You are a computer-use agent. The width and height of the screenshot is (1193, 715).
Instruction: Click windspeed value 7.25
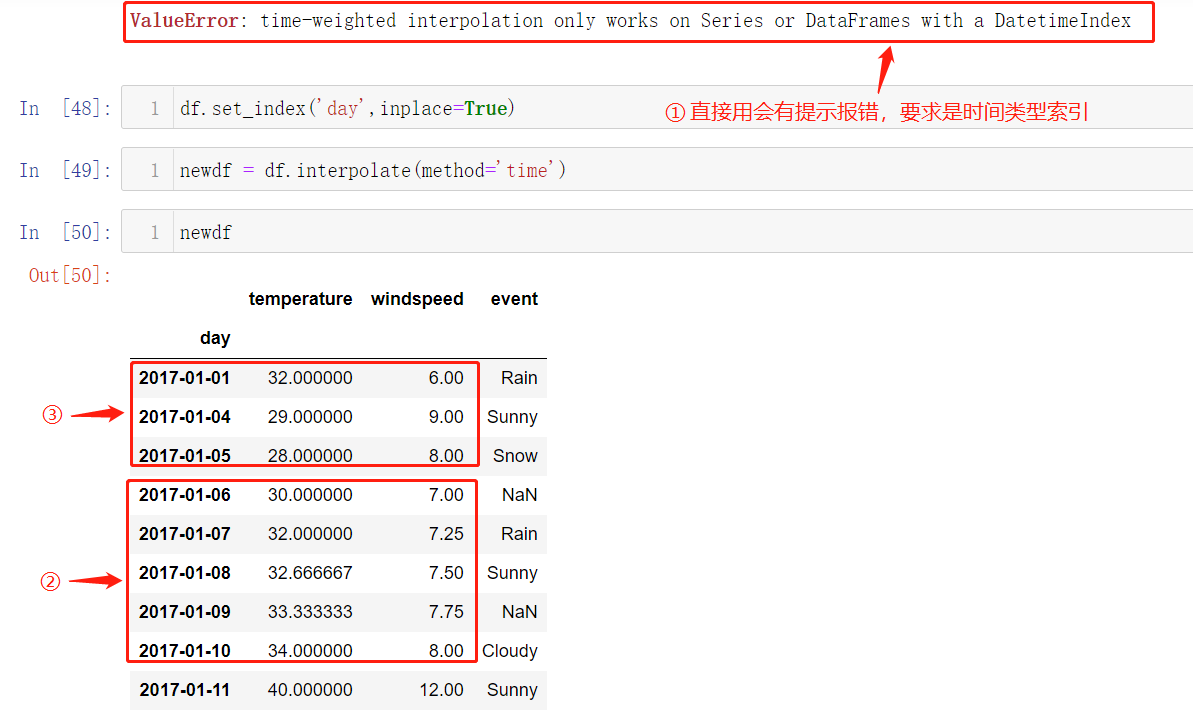446,534
